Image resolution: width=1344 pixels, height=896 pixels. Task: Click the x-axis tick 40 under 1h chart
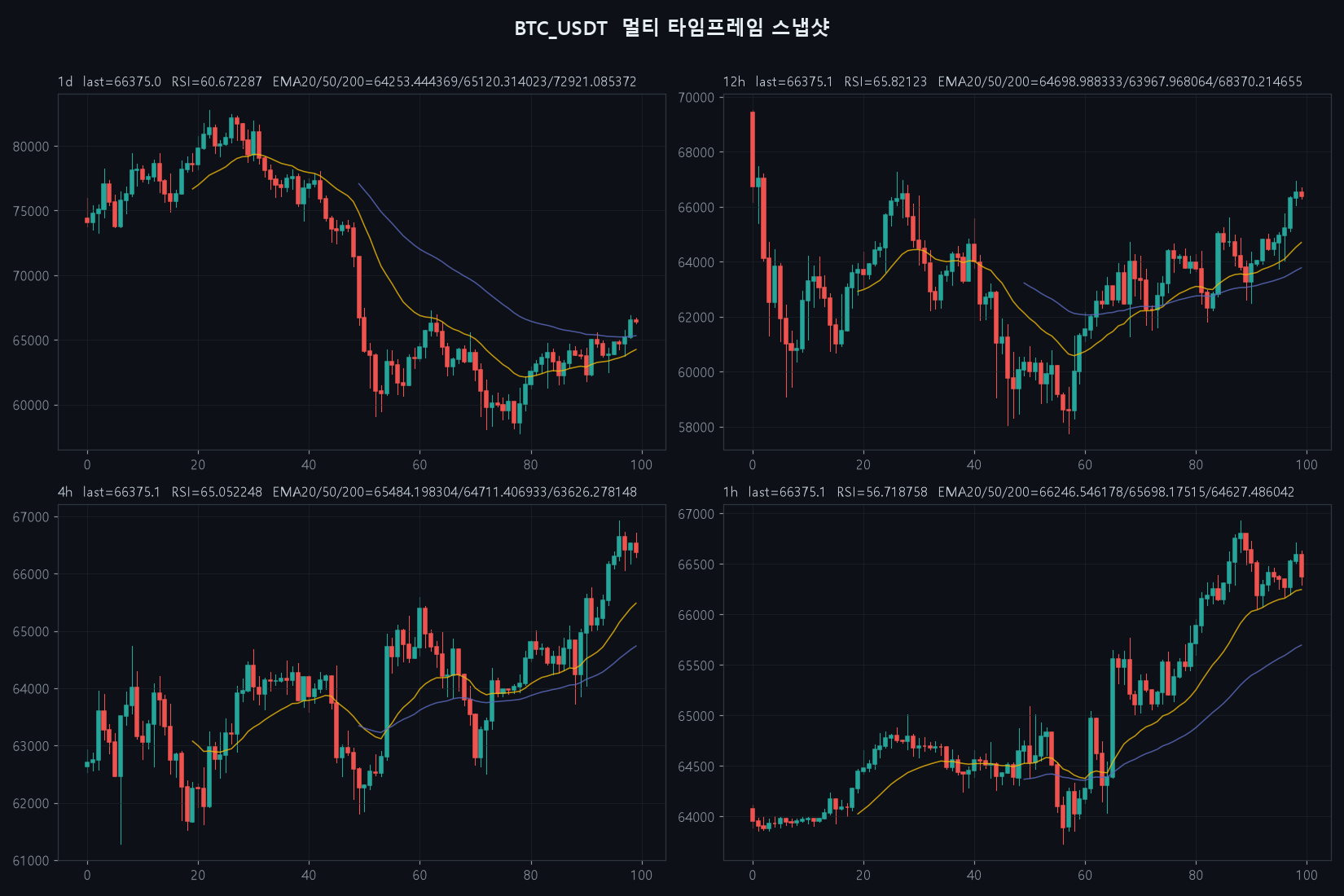coord(974,875)
